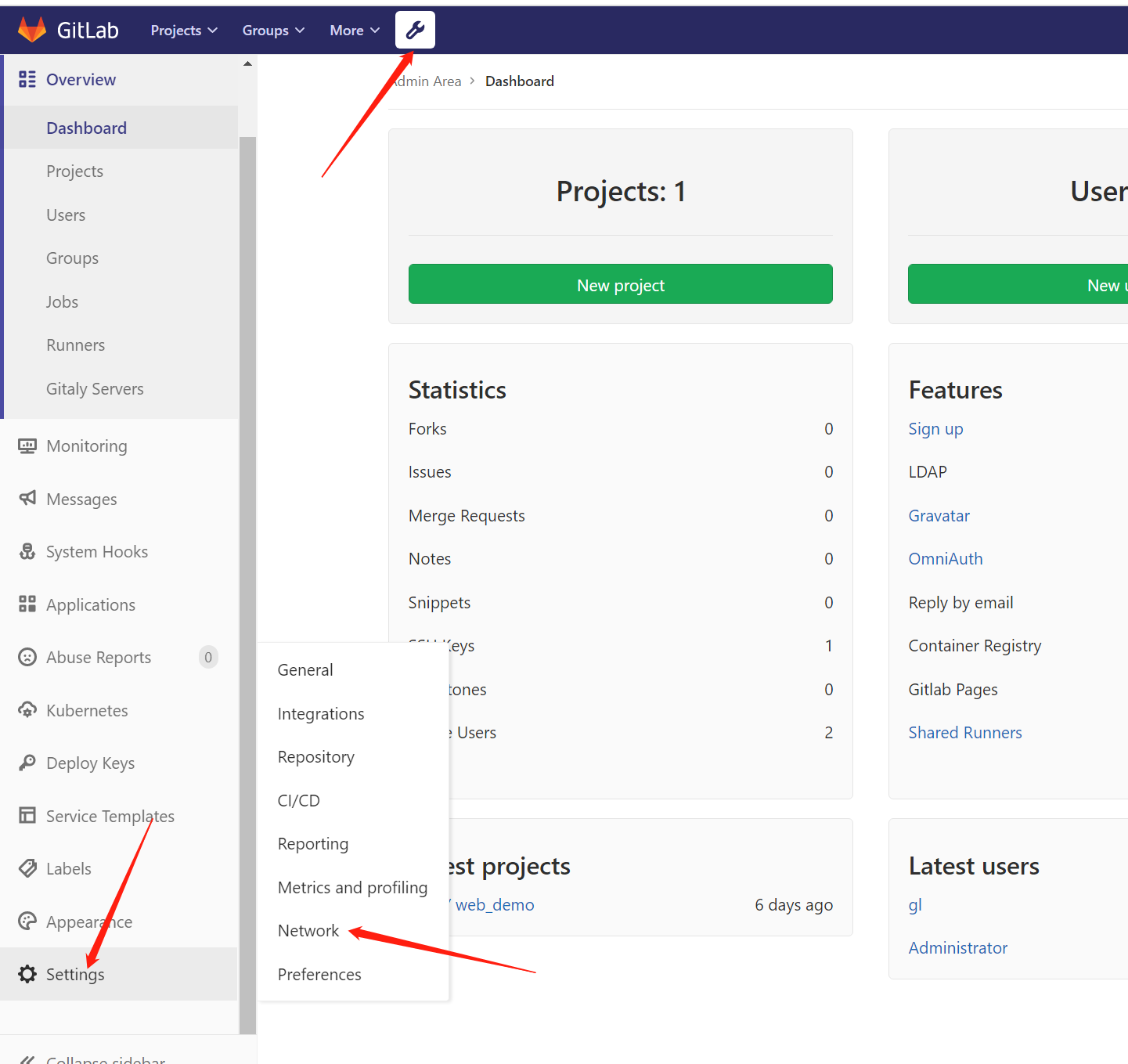Click the Settings gear icon
Viewport: 1128px width, 1064px height.
coord(27,974)
